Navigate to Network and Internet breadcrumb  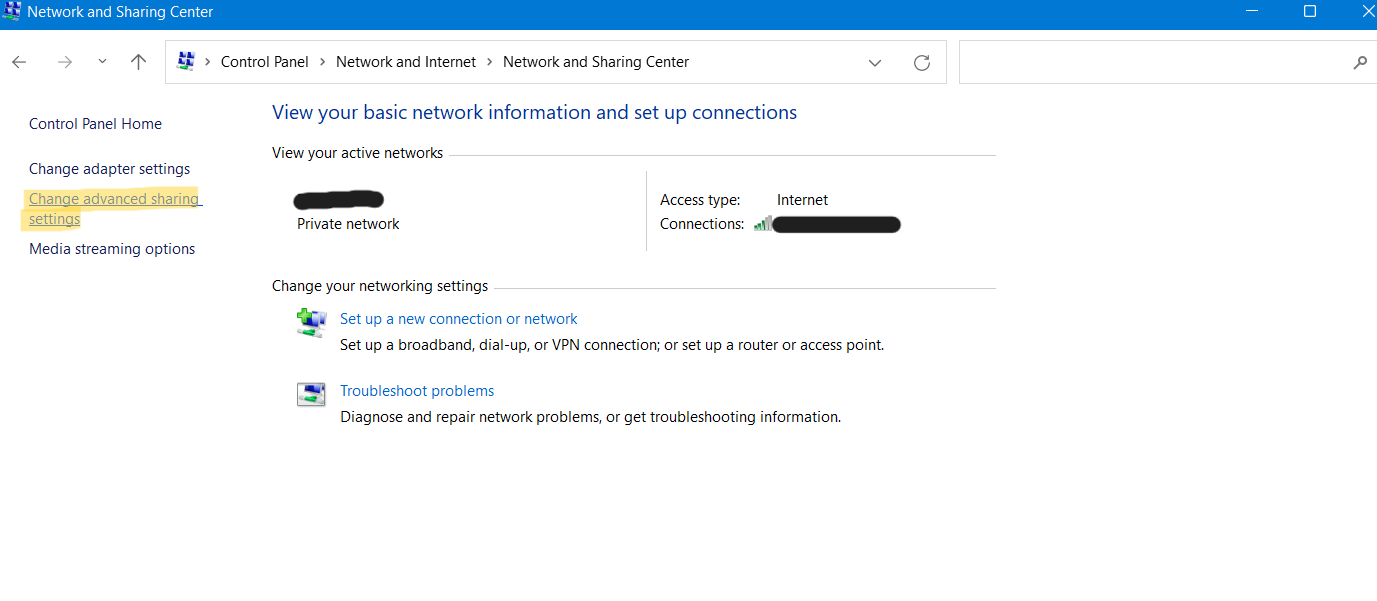pyautogui.click(x=406, y=62)
